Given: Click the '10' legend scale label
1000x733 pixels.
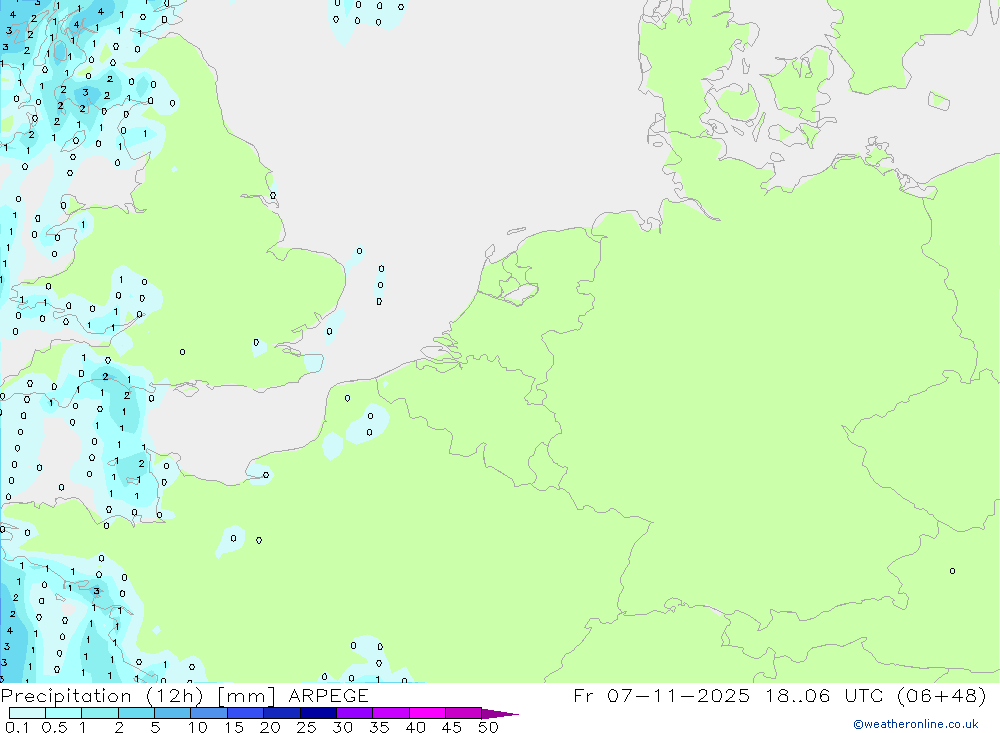Looking at the screenshot, I should [198, 727].
